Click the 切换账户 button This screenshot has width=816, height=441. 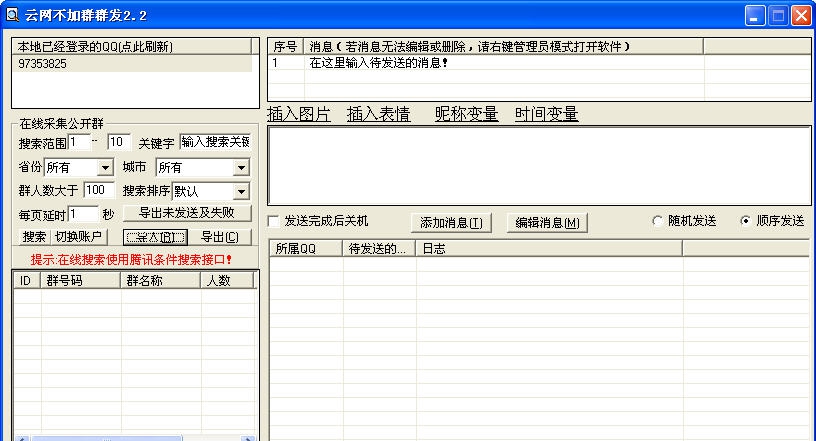click(x=78, y=237)
